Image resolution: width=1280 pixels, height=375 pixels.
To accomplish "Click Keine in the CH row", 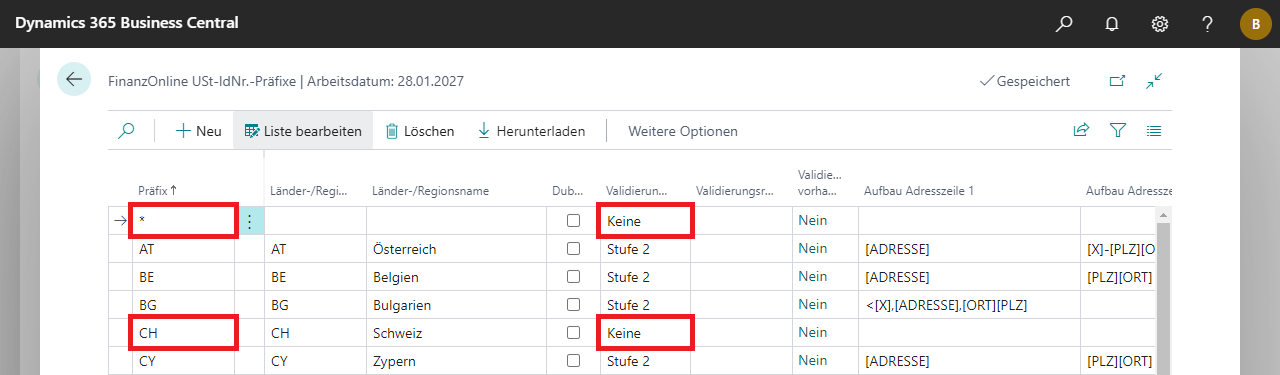I will [x=645, y=333].
